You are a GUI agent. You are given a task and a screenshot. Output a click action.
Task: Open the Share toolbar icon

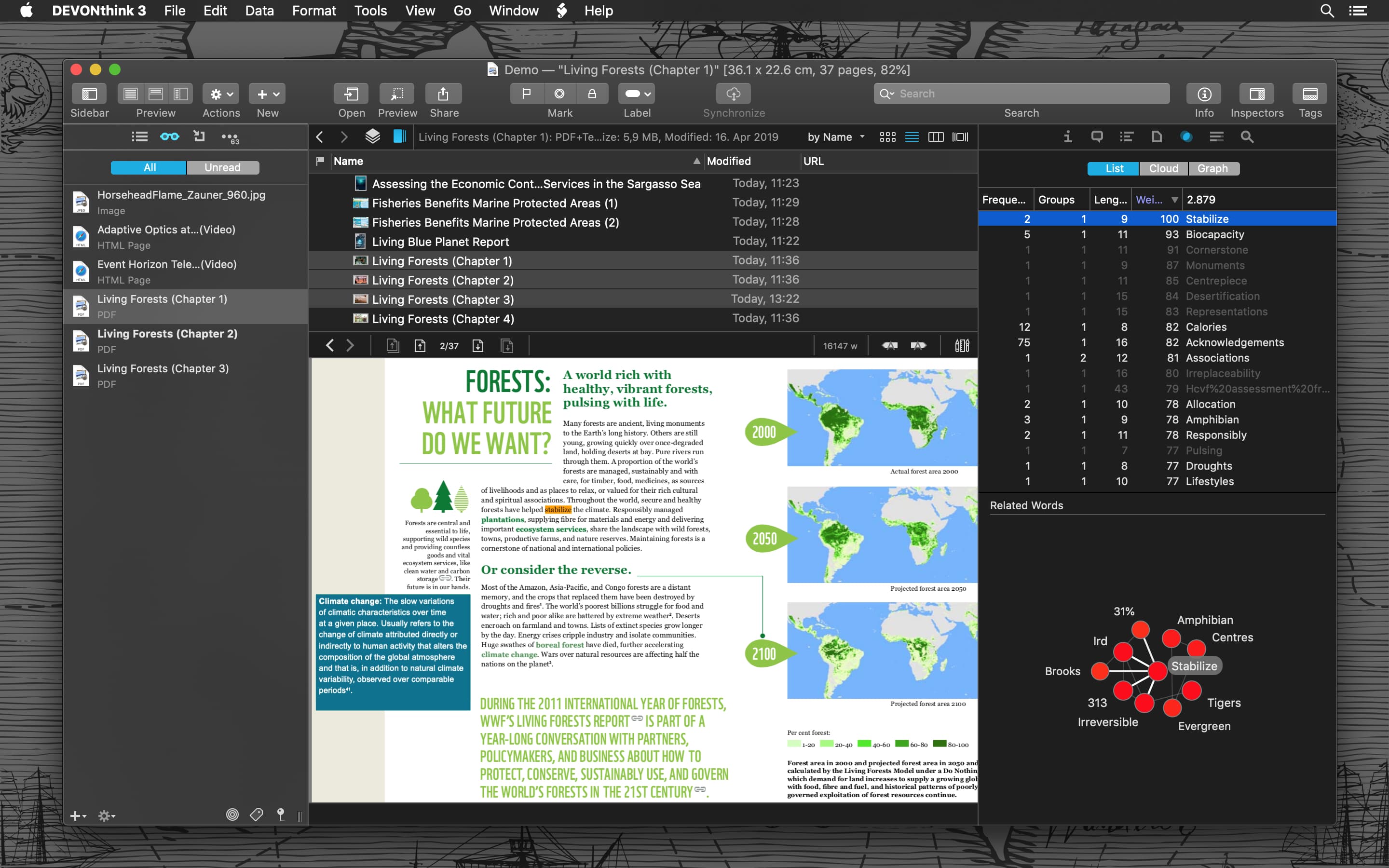[443, 94]
